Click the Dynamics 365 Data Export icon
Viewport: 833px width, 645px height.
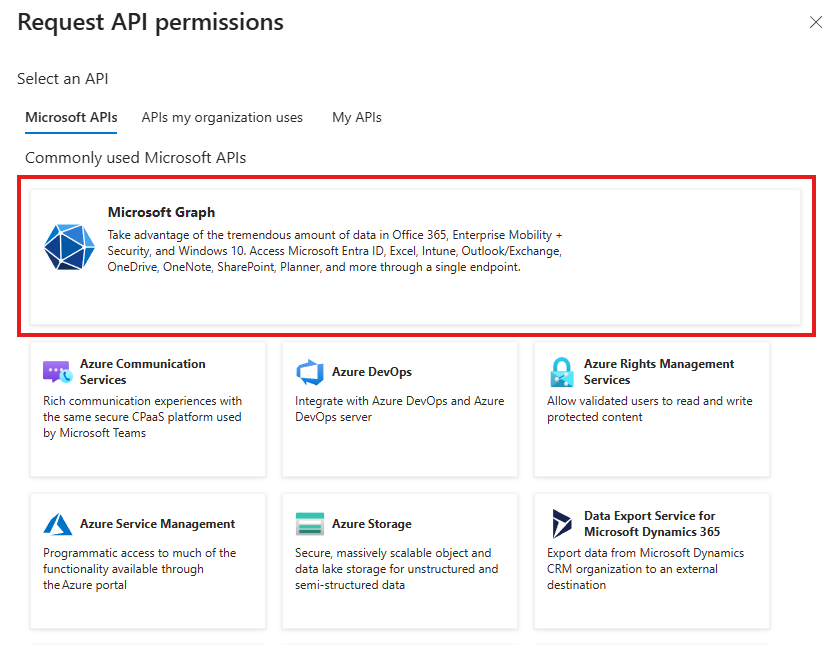pyautogui.click(x=562, y=524)
